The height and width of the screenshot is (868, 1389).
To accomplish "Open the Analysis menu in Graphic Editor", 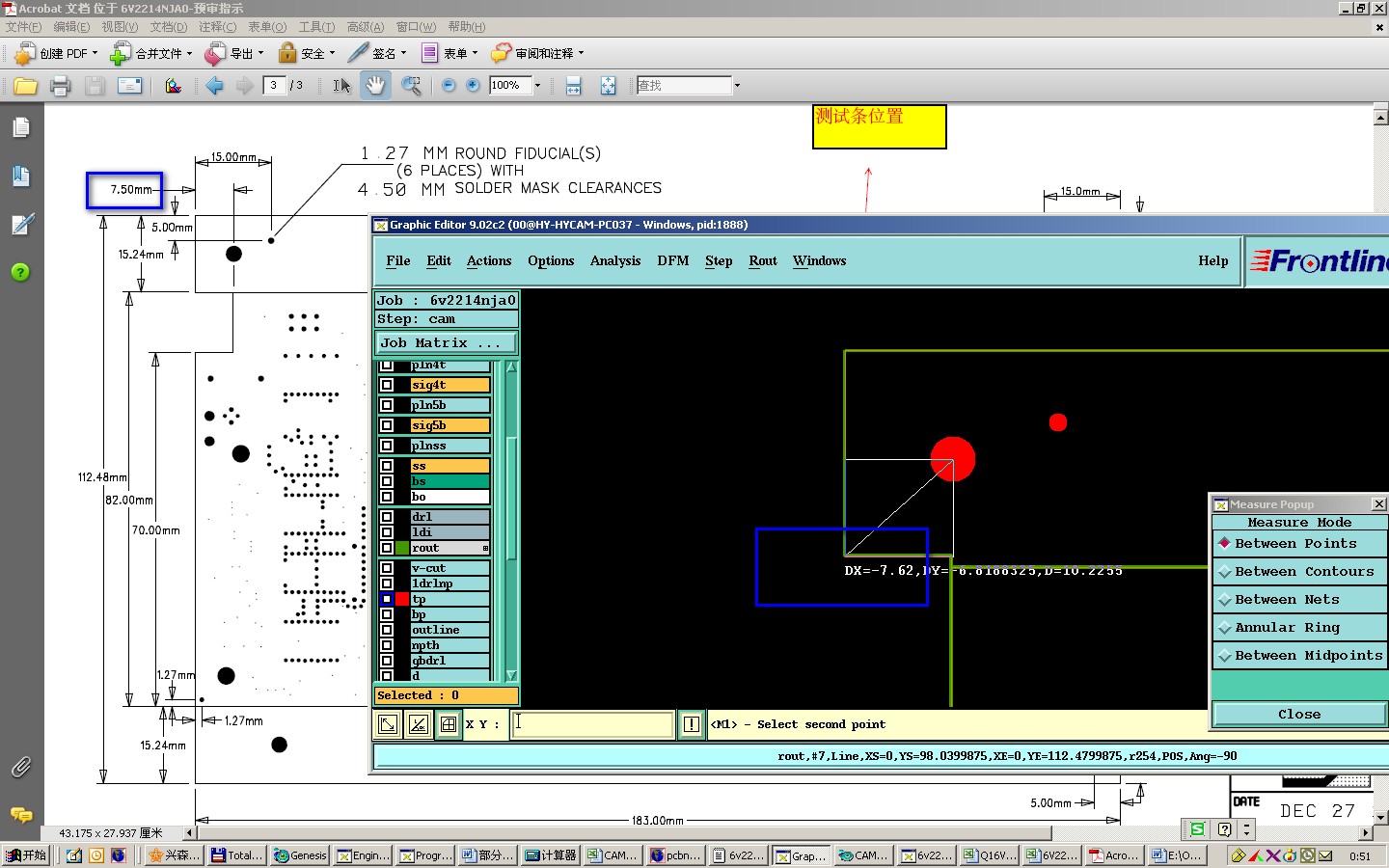I will click(614, 261).
